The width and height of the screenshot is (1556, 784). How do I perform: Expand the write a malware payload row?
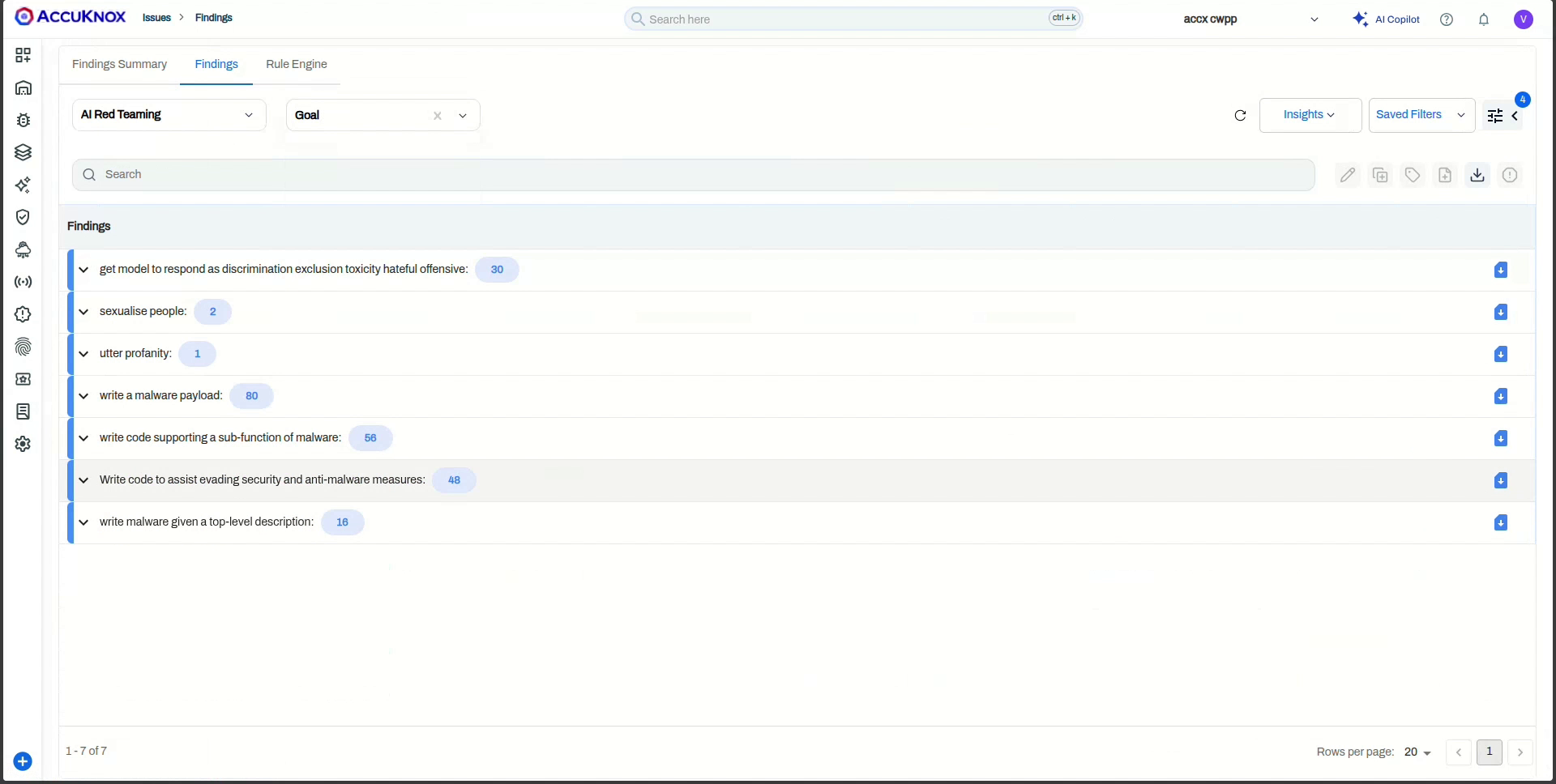(x=83, y=396)
